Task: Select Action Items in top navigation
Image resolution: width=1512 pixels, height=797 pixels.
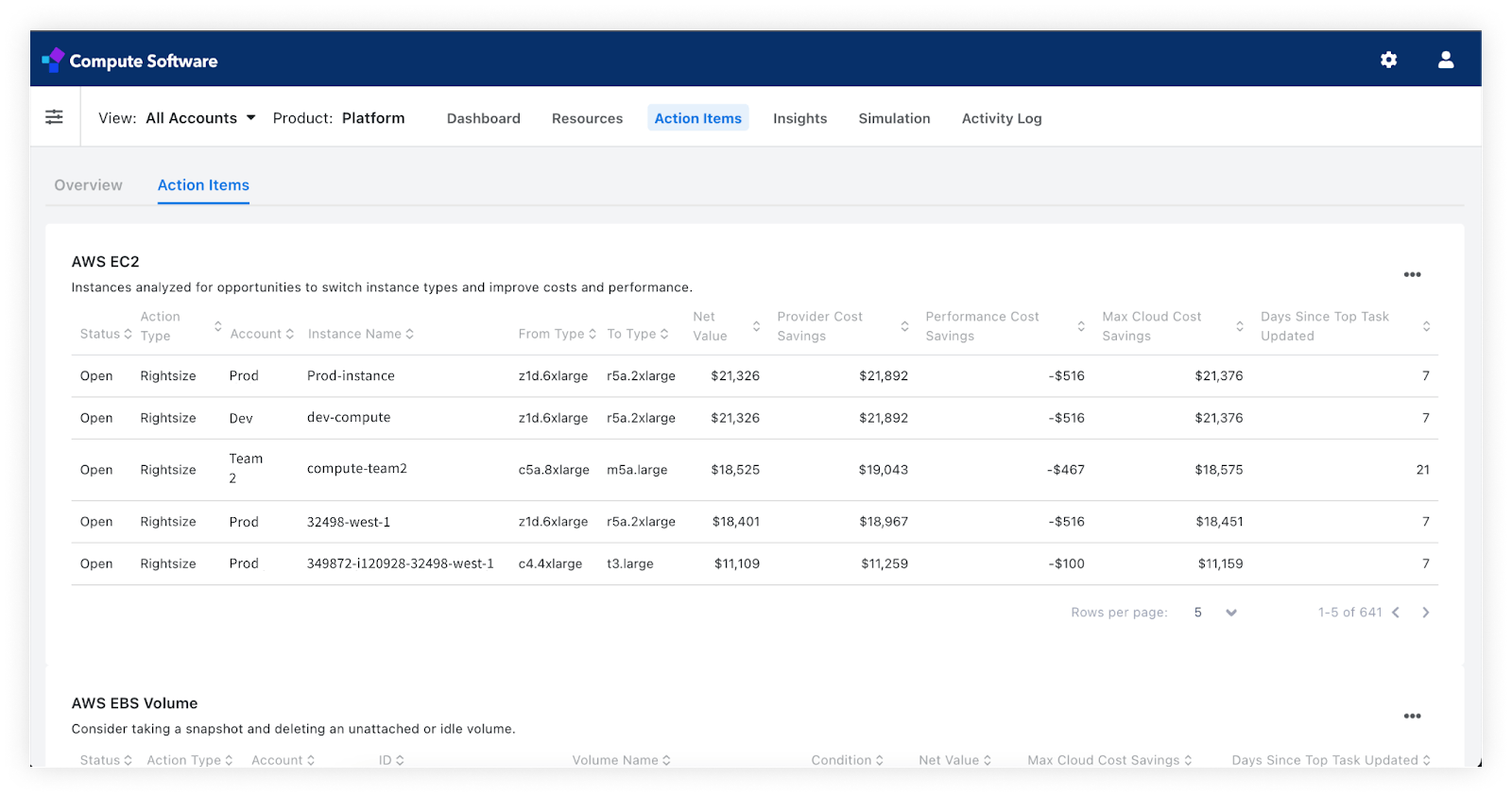Action: coord(698,118)
